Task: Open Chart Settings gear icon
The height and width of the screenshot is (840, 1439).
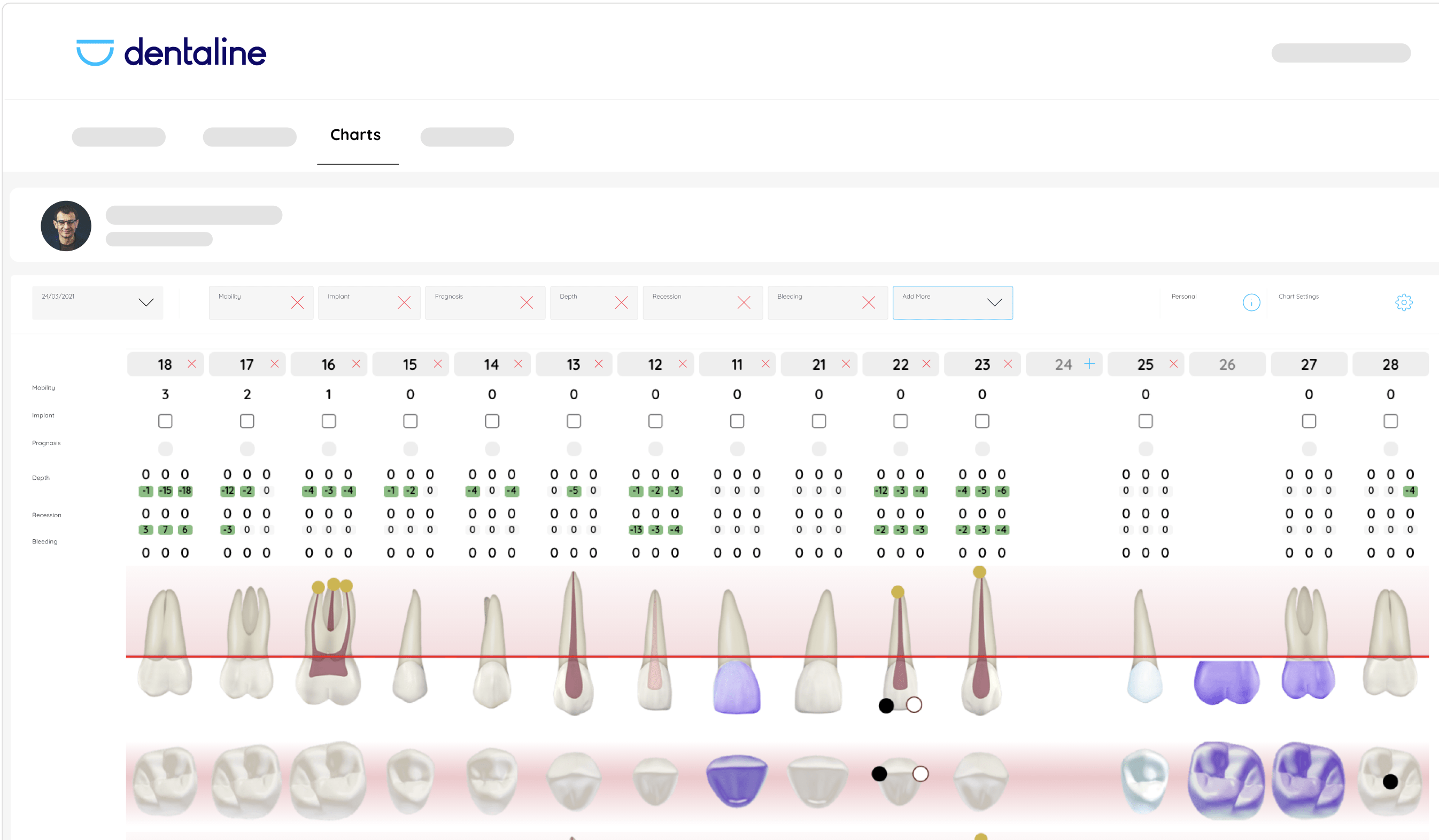Action: pyautogui.click(x=1404, y=302)
